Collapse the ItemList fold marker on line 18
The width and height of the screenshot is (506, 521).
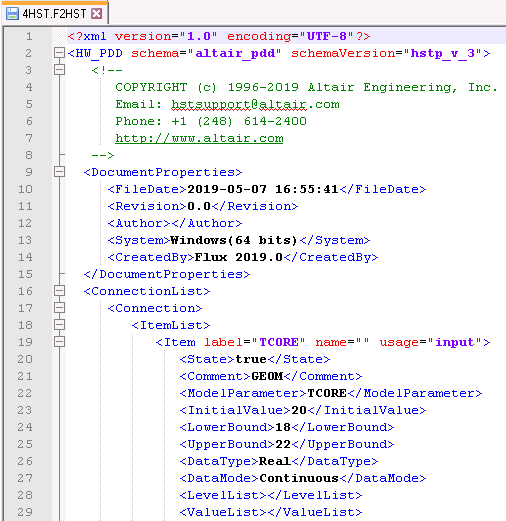(x=59, y=325)
